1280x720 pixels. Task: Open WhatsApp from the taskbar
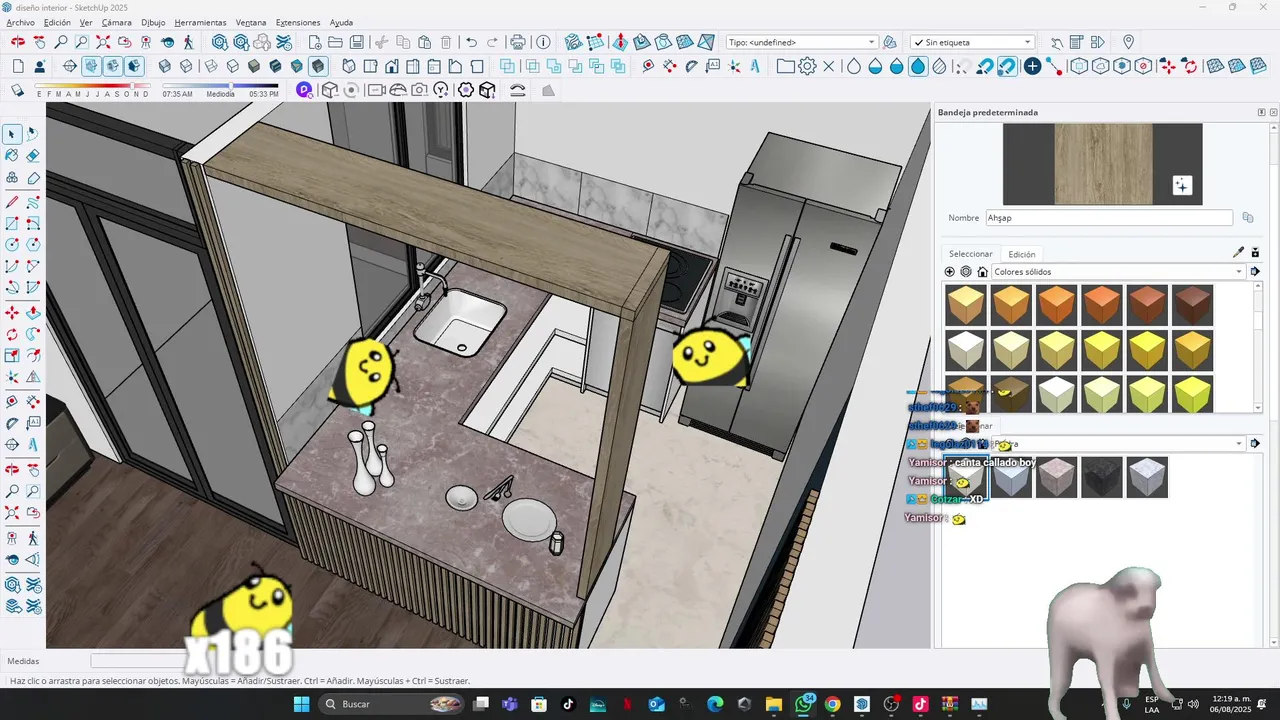pyautogui.click(x=804, y=704)
